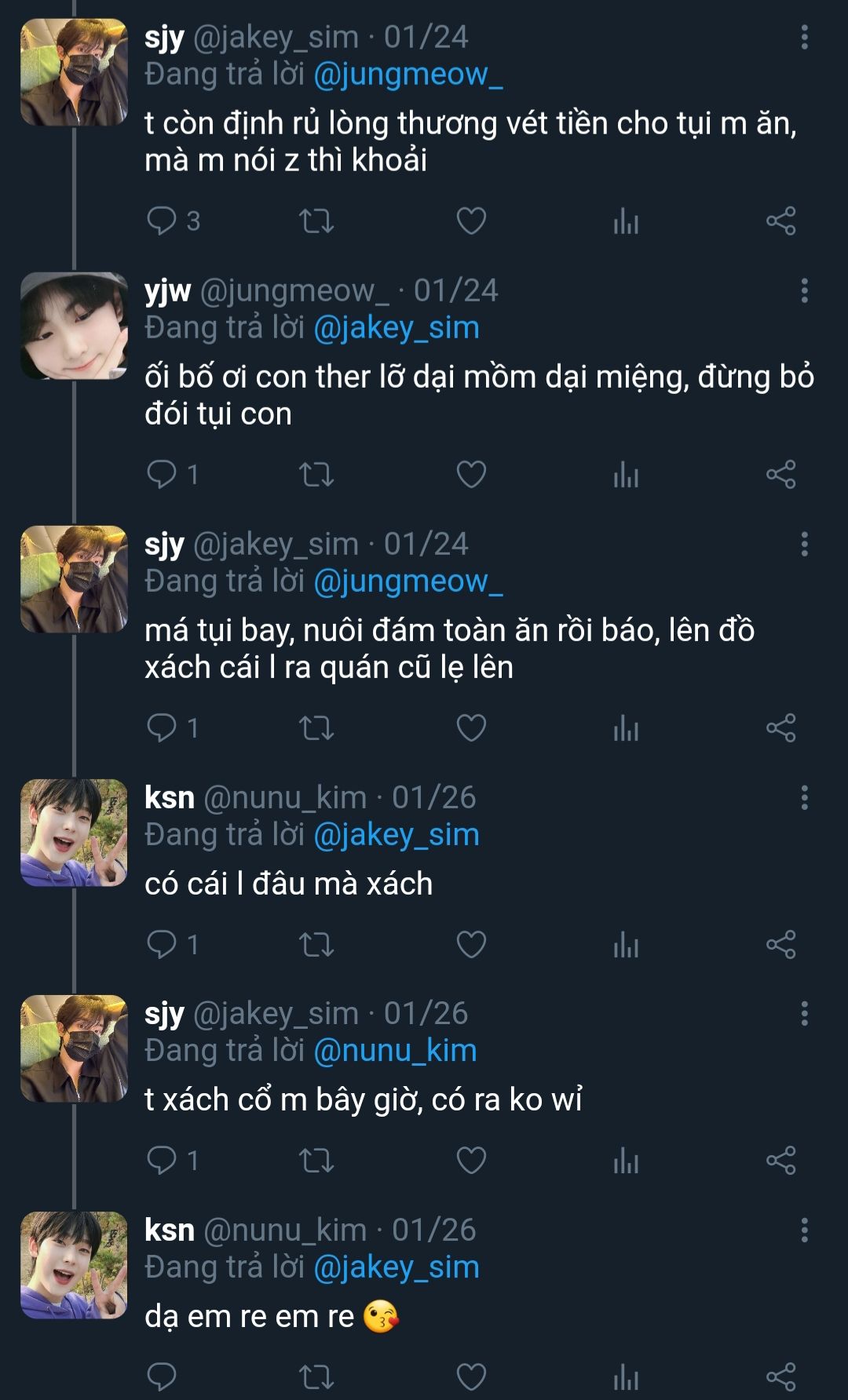
Task: Open three-dot menu on yjw's tweet
Action: point(804,290)
